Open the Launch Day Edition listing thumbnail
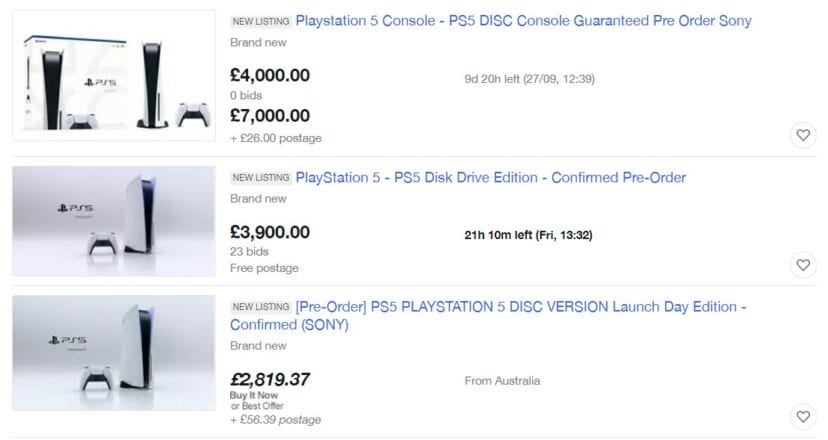The image size is (828, 440). pyautogui.click(x=114, y=352)
